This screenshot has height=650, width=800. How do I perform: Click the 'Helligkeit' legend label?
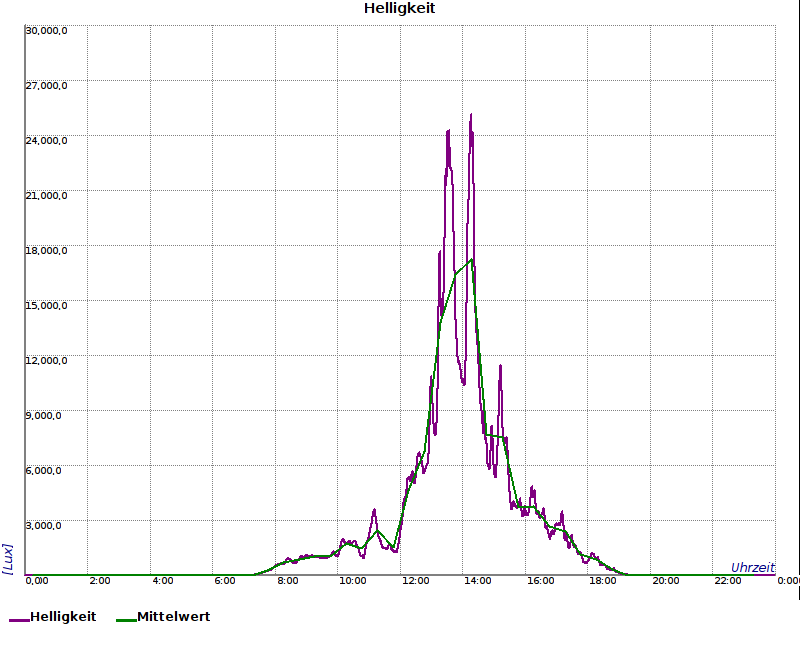pyautogui.click(x=63, y=617)
